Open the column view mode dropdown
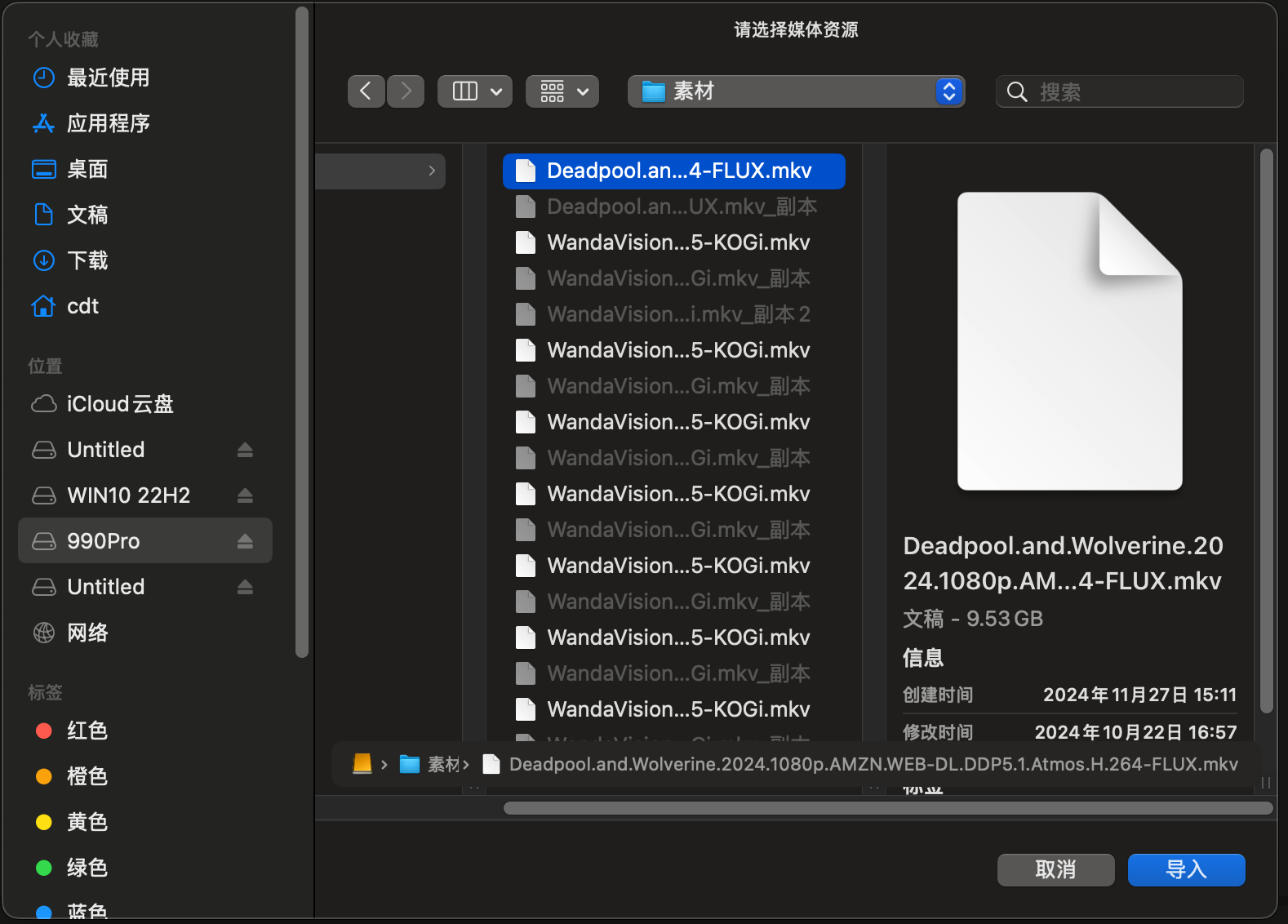Image resolution: width=1288 pixels, height=924 pixels. click(x=475, y=91)
